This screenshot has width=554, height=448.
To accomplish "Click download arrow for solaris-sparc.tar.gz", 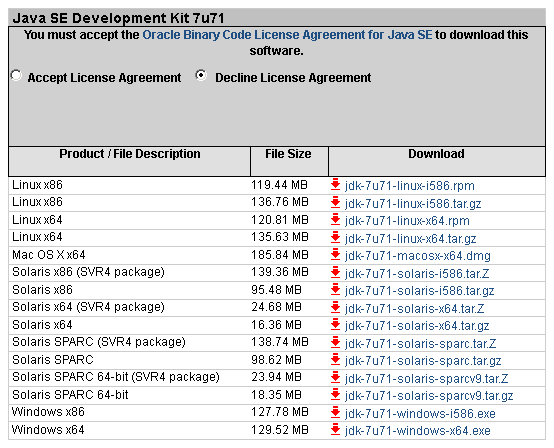I will [x=335, y=360].
